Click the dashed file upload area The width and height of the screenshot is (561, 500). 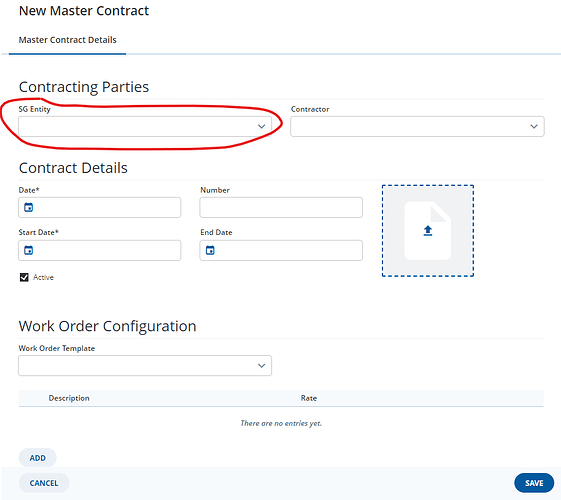click(428, 231)
